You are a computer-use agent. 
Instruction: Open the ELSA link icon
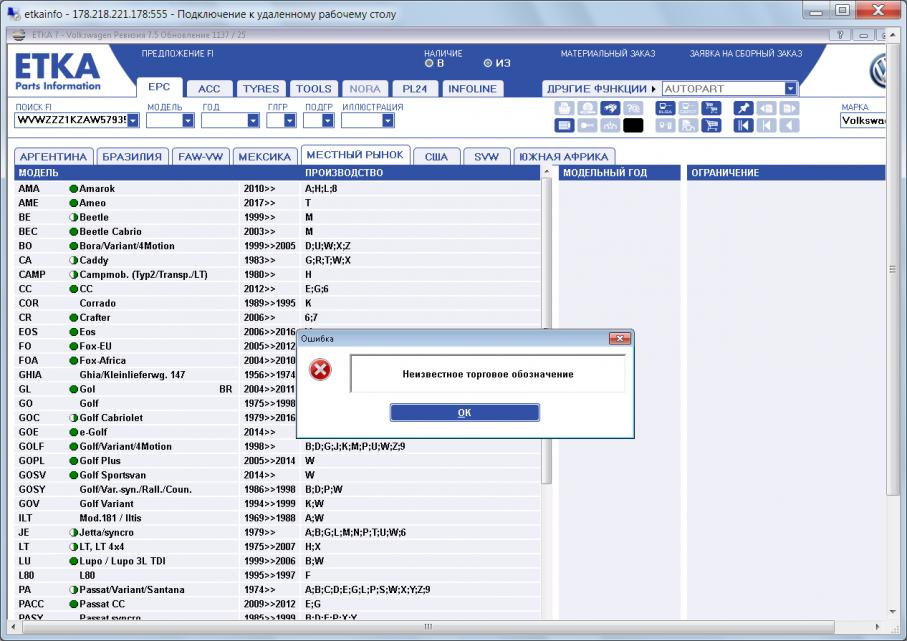pyautogui.click(x=665, y=108)
